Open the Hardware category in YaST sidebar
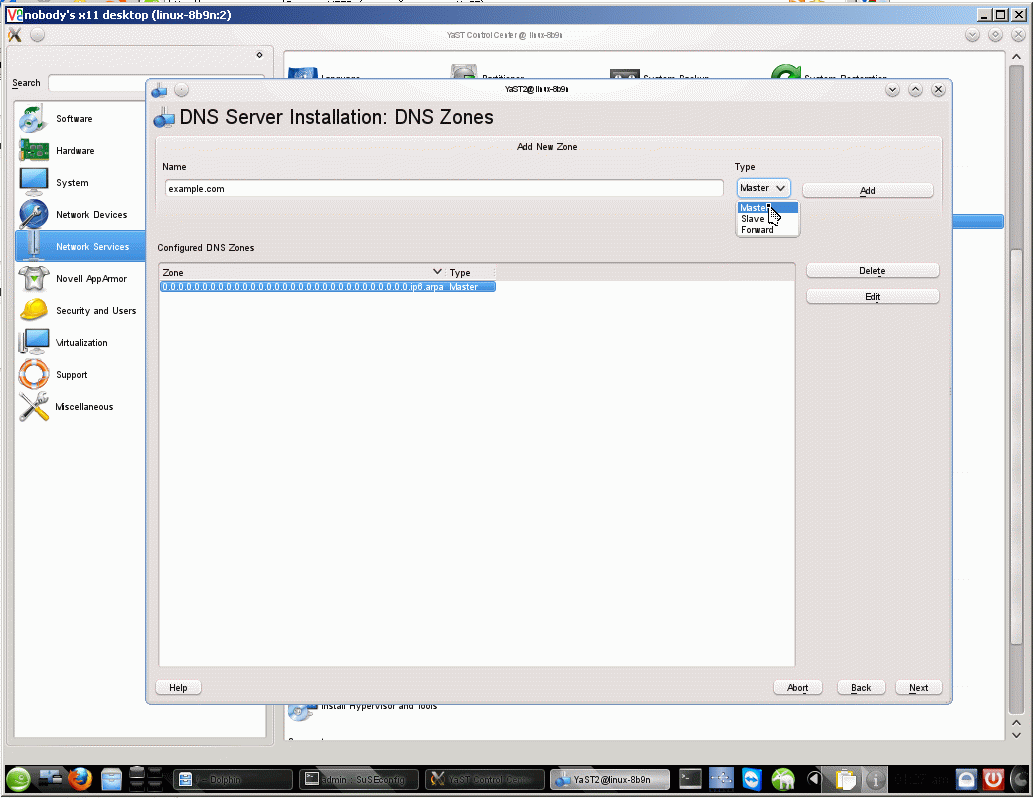This screenshot has height=798, width=1033. click(74, 151)
